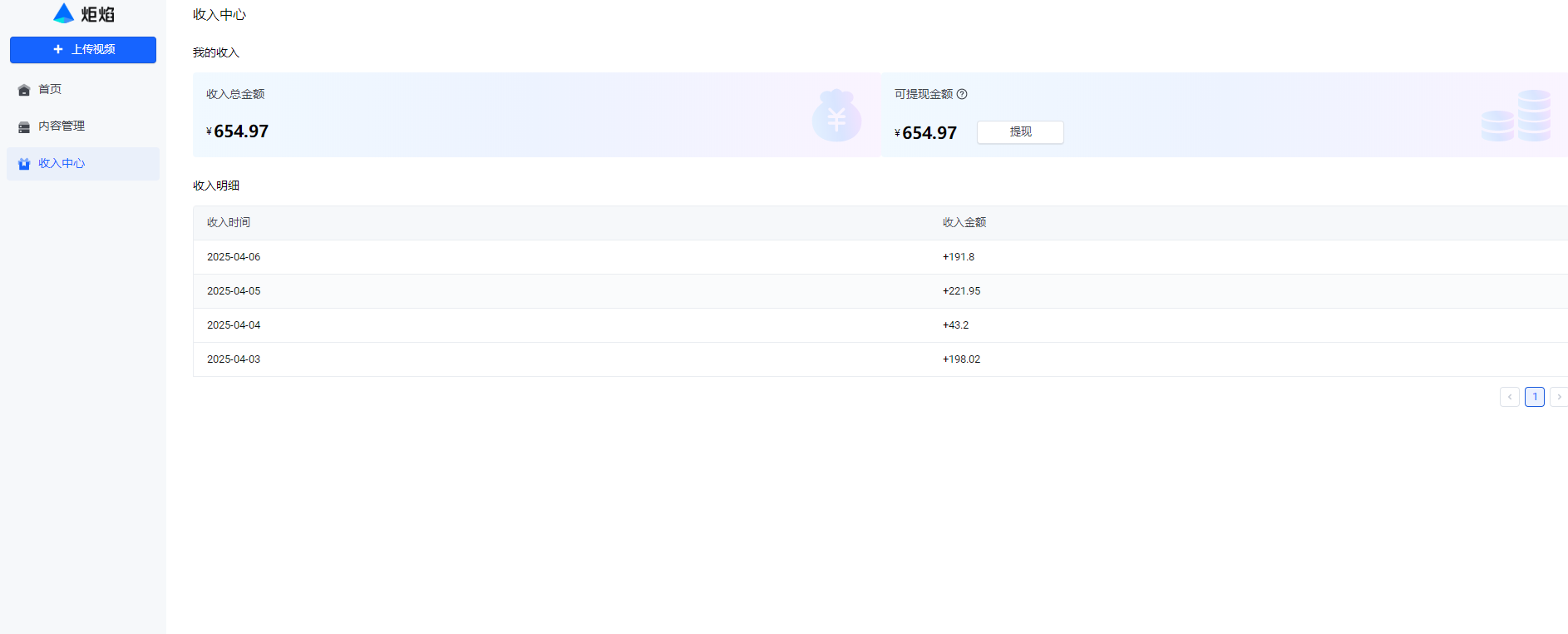Click the house icon beside 首页
The width and height of the screenshot is (1568, 634).
click(x=24, y=90)
